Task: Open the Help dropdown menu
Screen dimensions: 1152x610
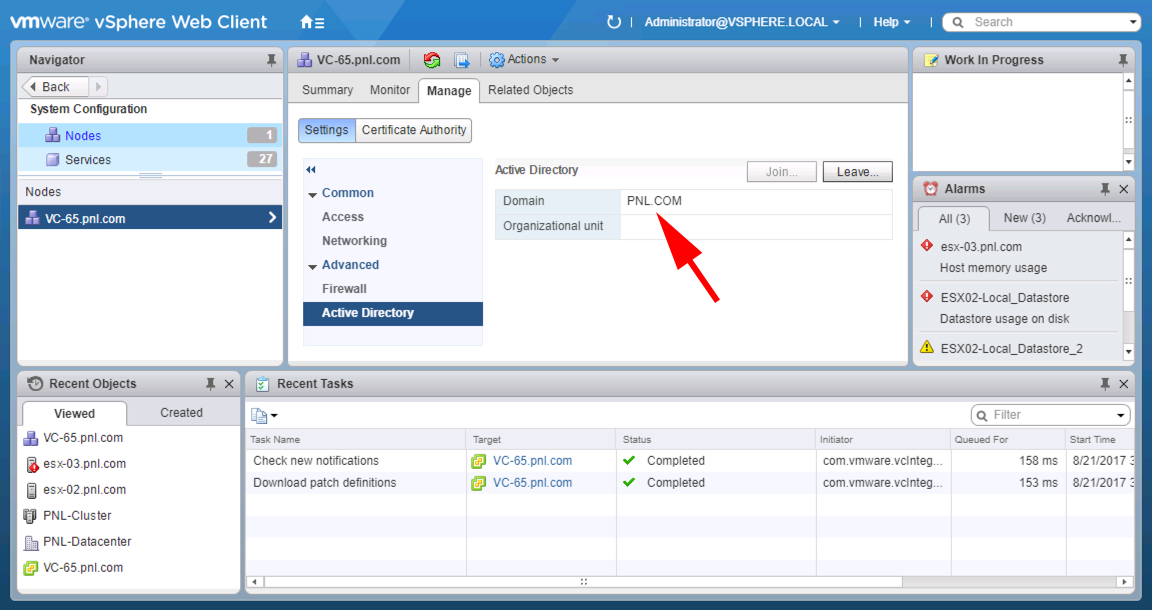Action: coord(891,22)
